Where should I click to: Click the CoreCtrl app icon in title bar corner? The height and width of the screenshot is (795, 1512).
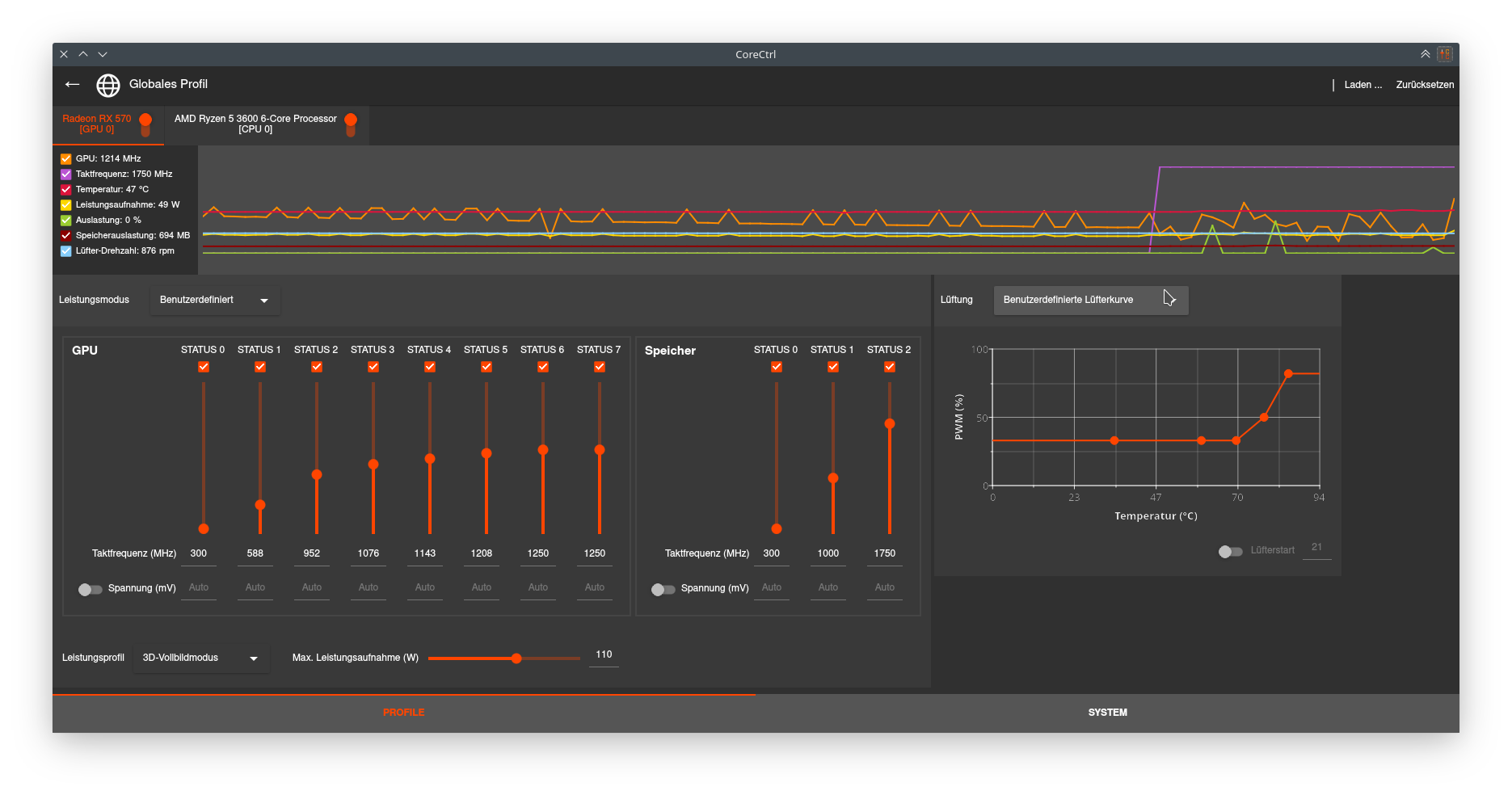1445,54
